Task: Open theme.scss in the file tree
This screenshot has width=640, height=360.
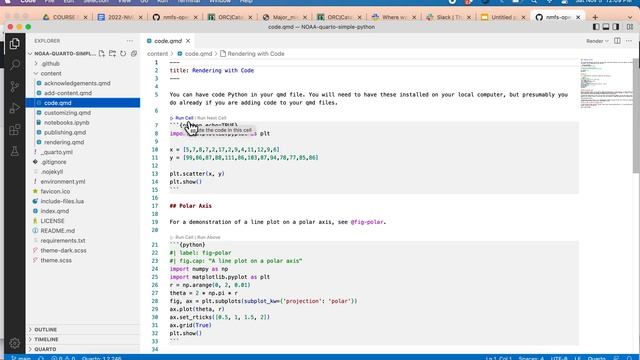Action: (x=56, y=260)
